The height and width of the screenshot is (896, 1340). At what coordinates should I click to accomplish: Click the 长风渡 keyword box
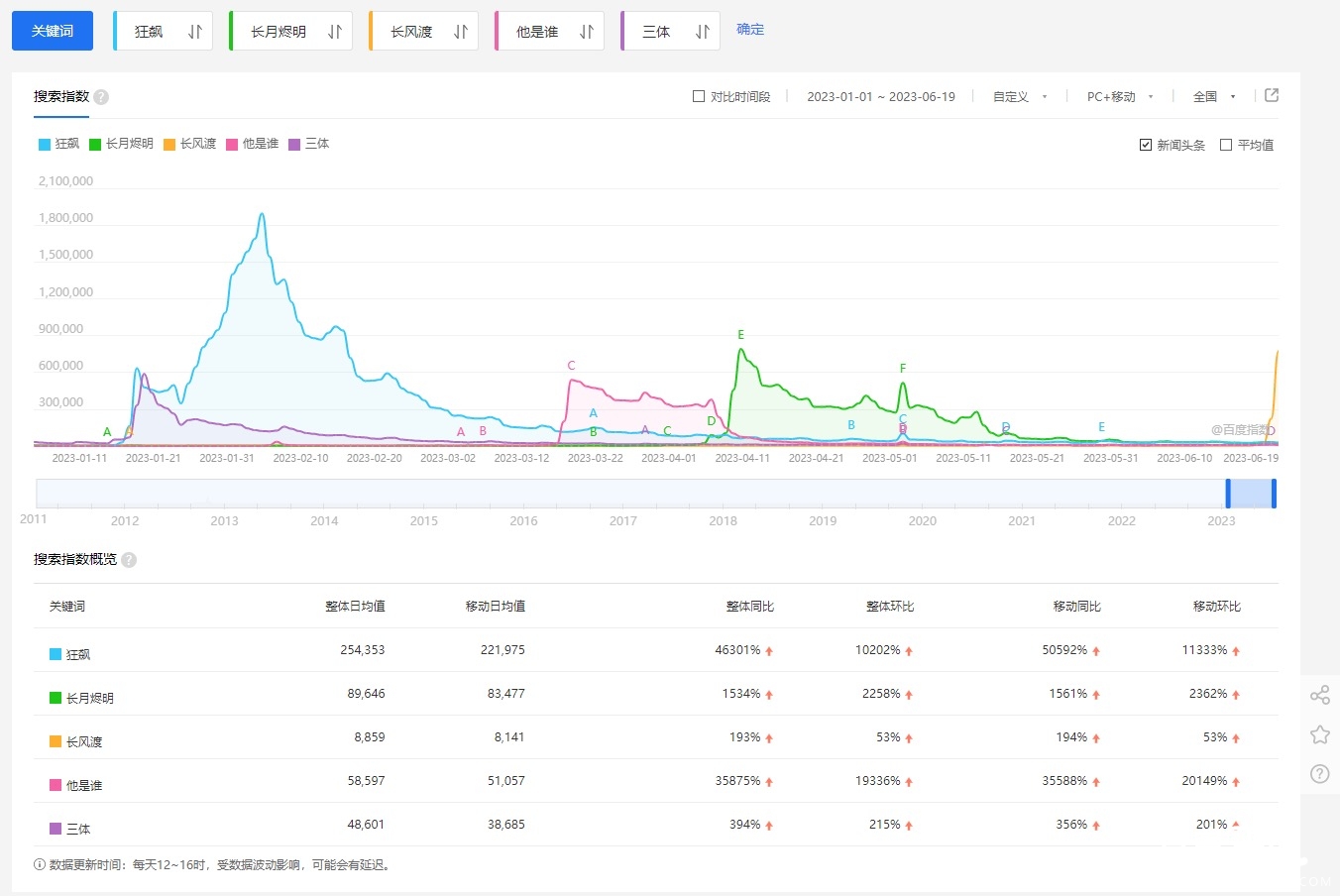coord(423,31)
